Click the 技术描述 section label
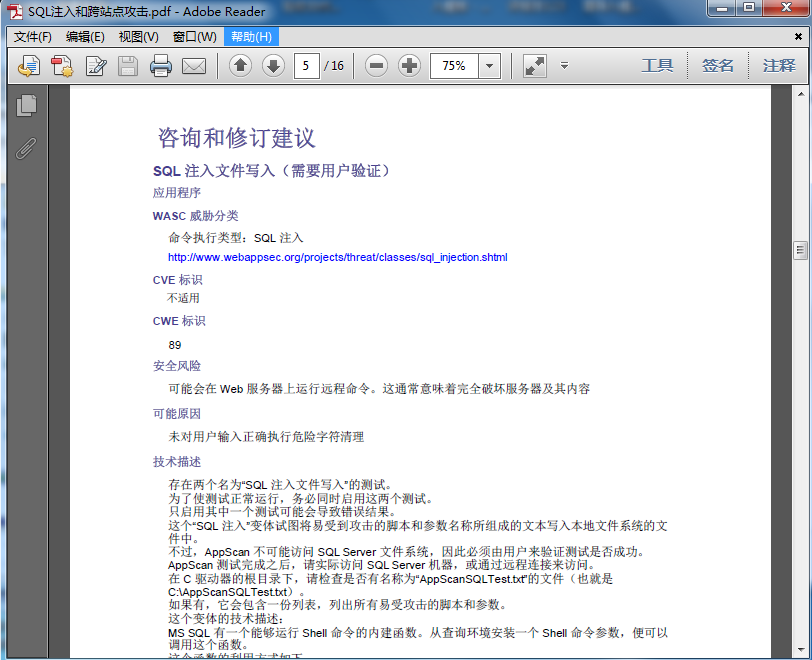Image resolution: width=812 pixels, height=660 pixels. [177, 462]
